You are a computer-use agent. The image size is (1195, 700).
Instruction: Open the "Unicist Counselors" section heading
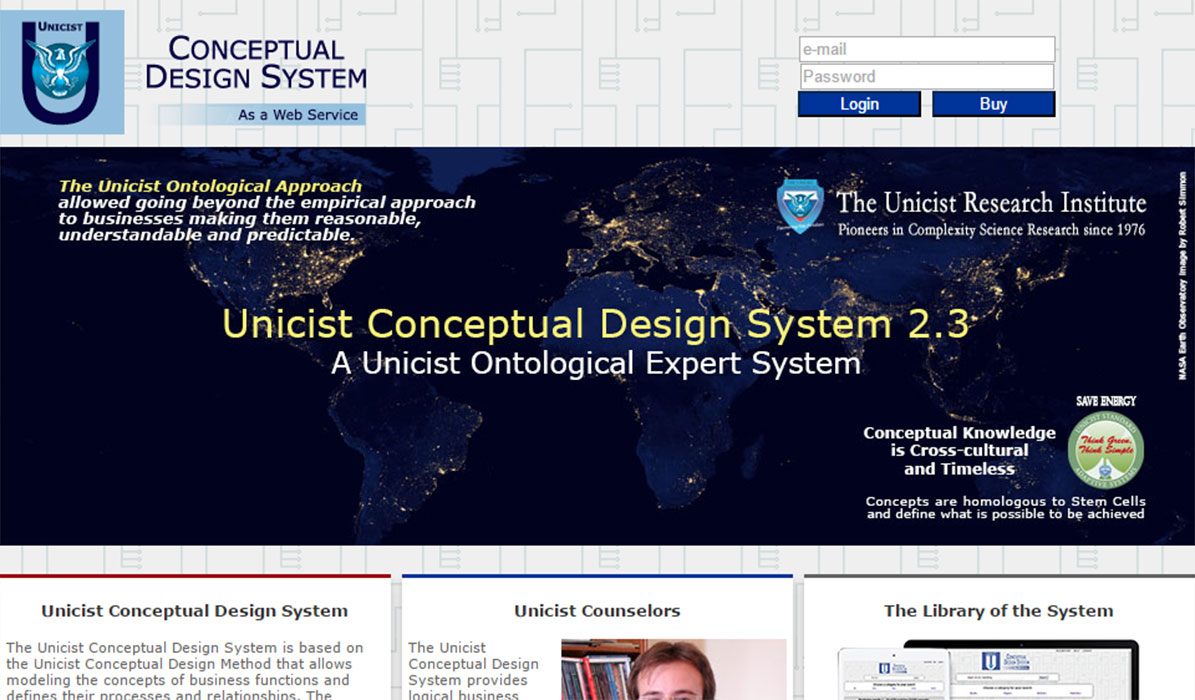coord(597,611)
